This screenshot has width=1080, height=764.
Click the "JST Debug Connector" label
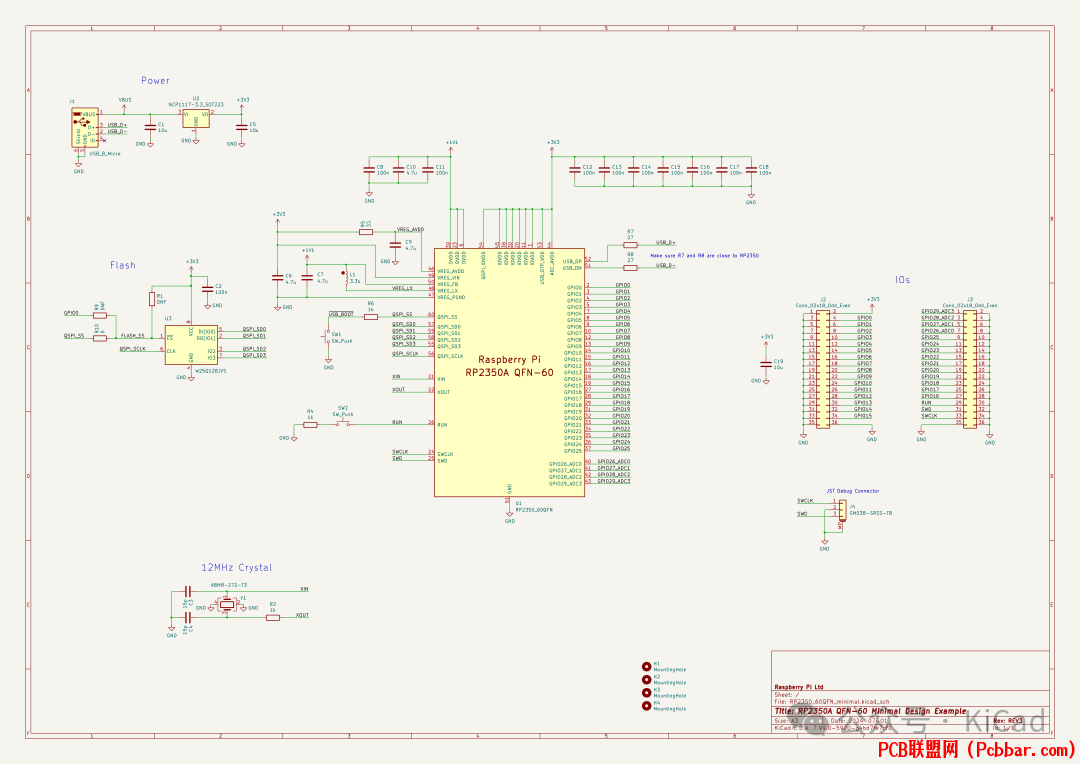[853, 491]
